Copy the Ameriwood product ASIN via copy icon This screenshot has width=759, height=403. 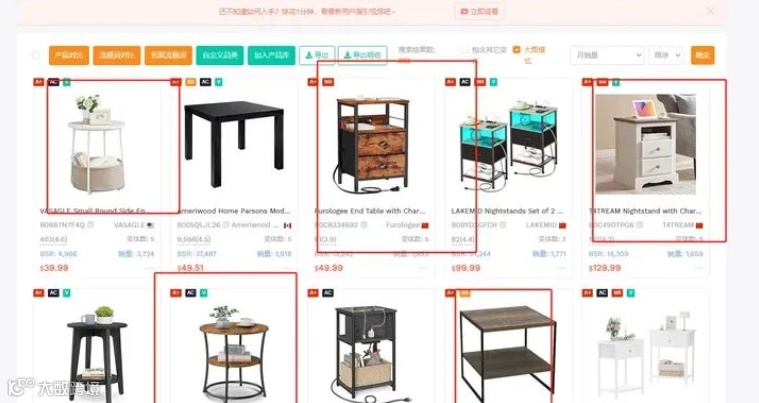point(226,225)
